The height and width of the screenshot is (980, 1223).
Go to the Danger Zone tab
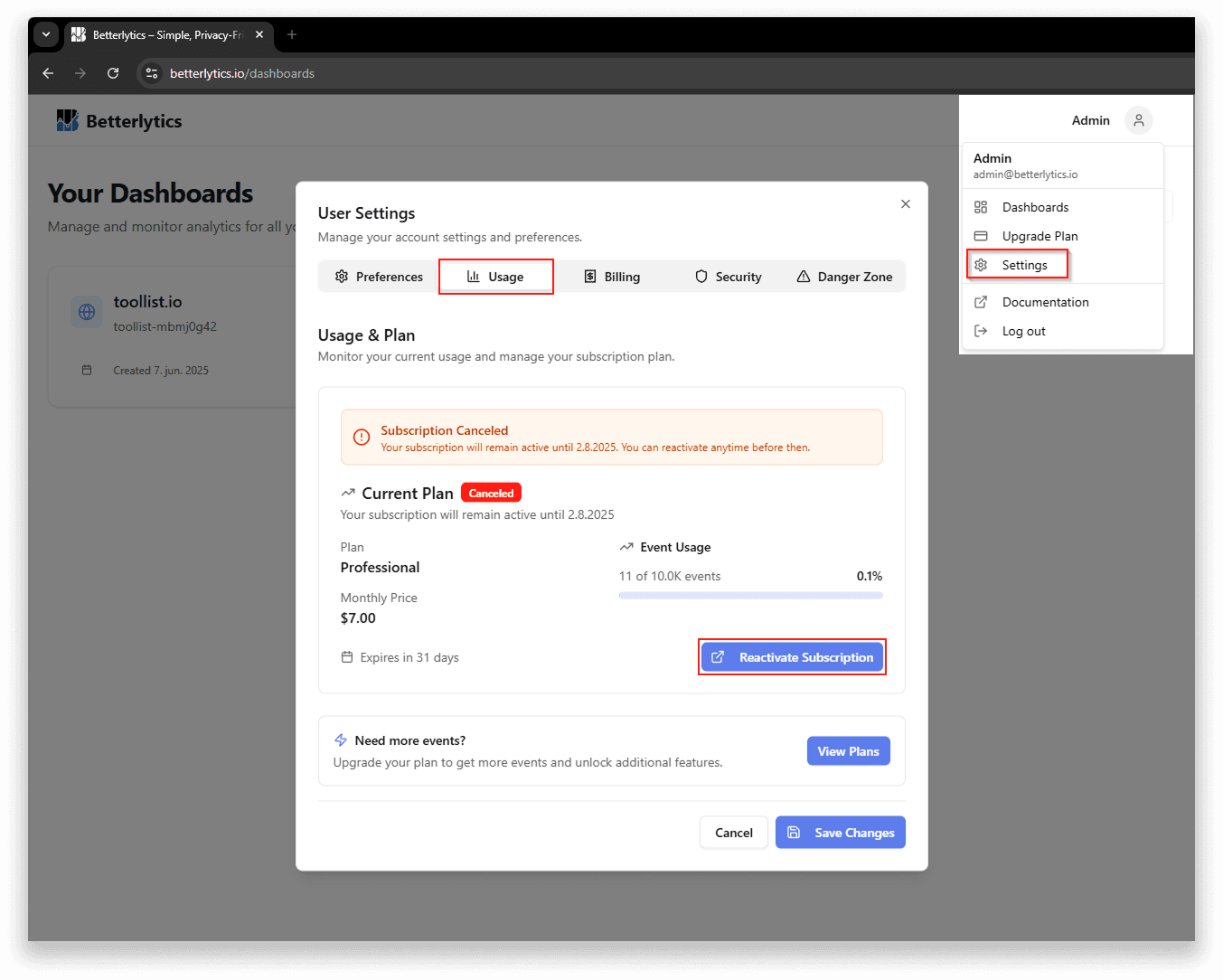844,277
